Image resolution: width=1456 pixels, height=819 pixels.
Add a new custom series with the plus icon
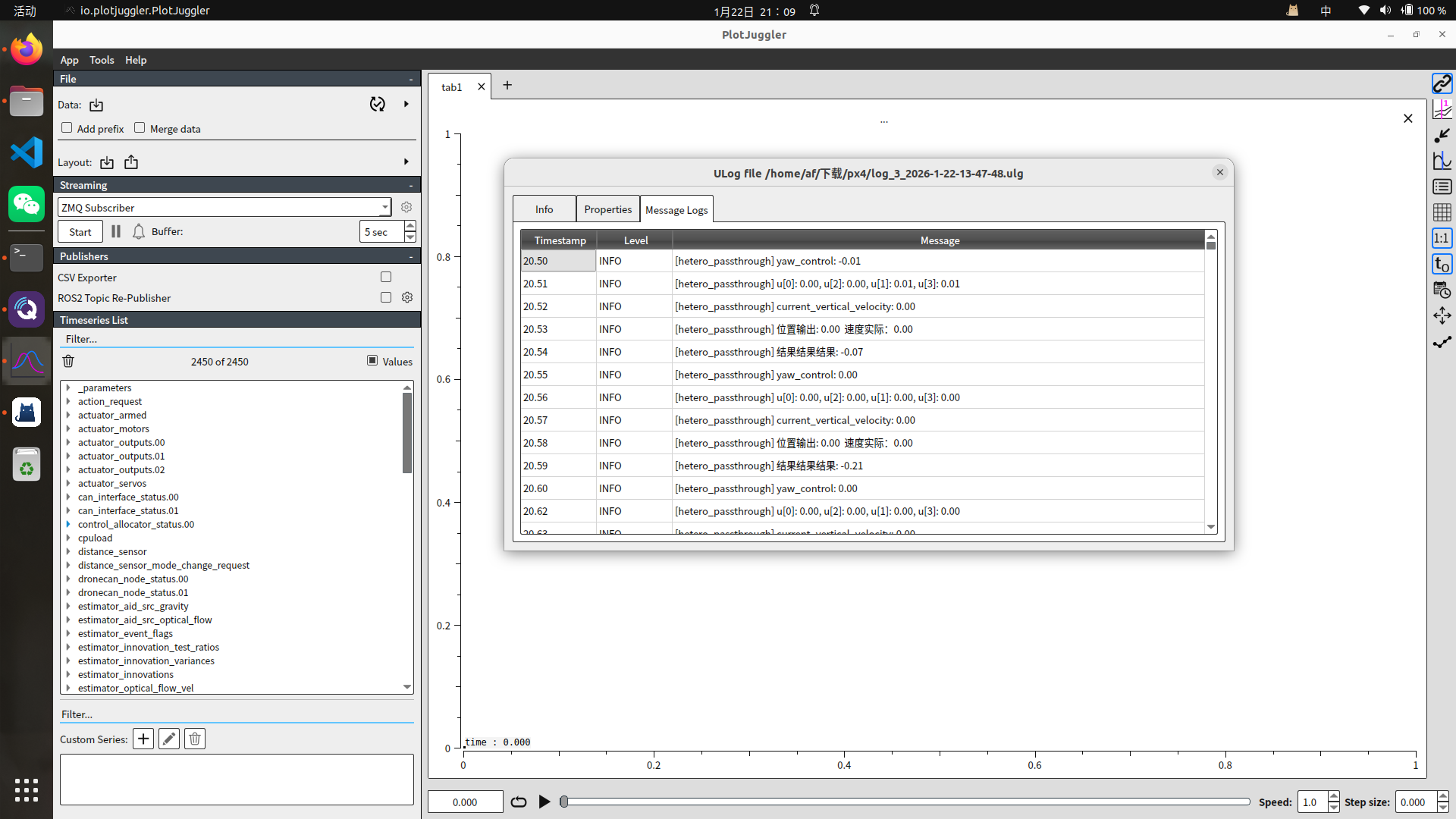(143, 739)
